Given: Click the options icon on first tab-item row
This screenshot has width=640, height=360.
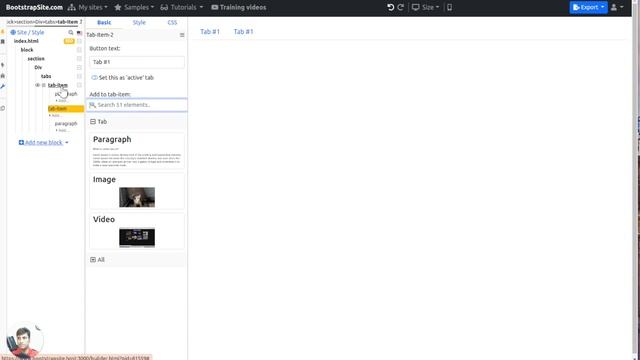Looking at the screenshot, I should pos(79,85).
